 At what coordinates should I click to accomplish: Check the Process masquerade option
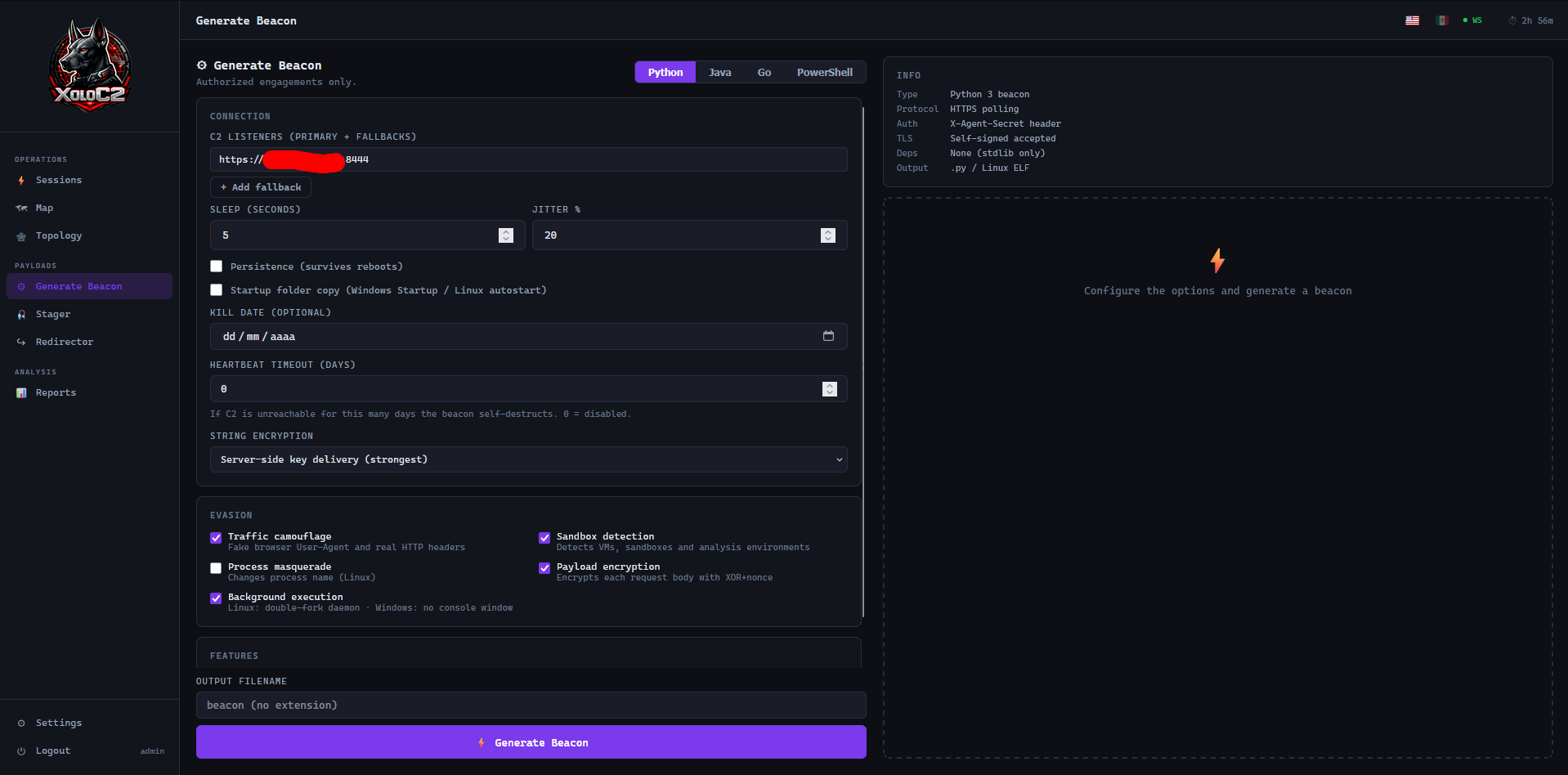point(216,567)
